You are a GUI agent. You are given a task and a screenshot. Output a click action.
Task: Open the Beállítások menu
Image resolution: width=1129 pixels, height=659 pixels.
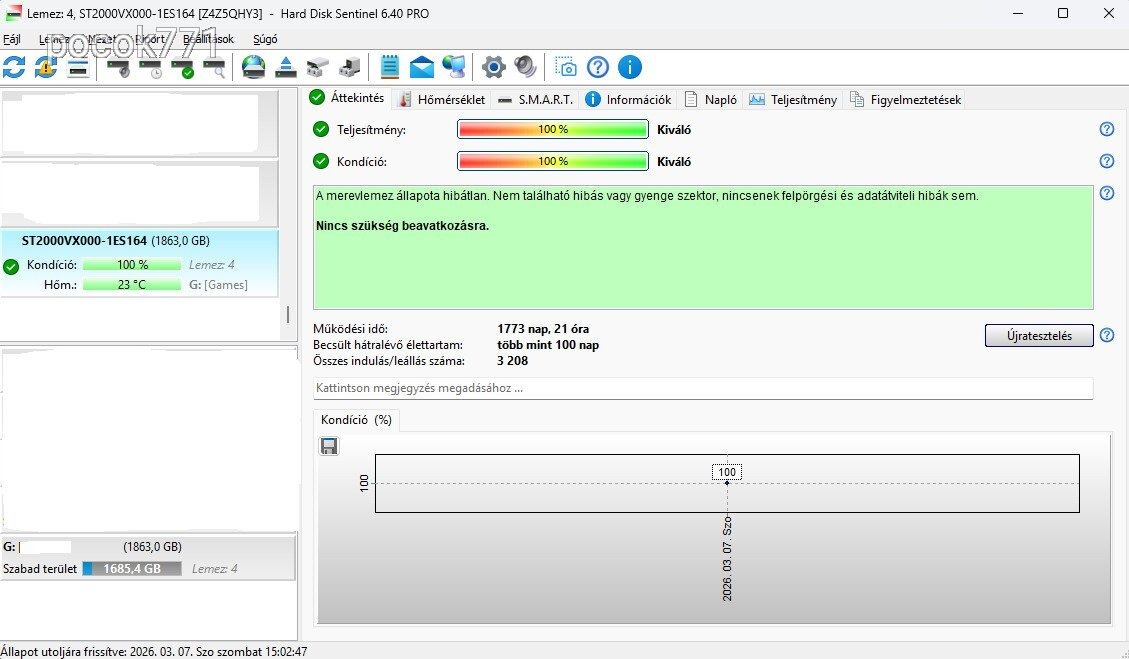pos(208,40)
